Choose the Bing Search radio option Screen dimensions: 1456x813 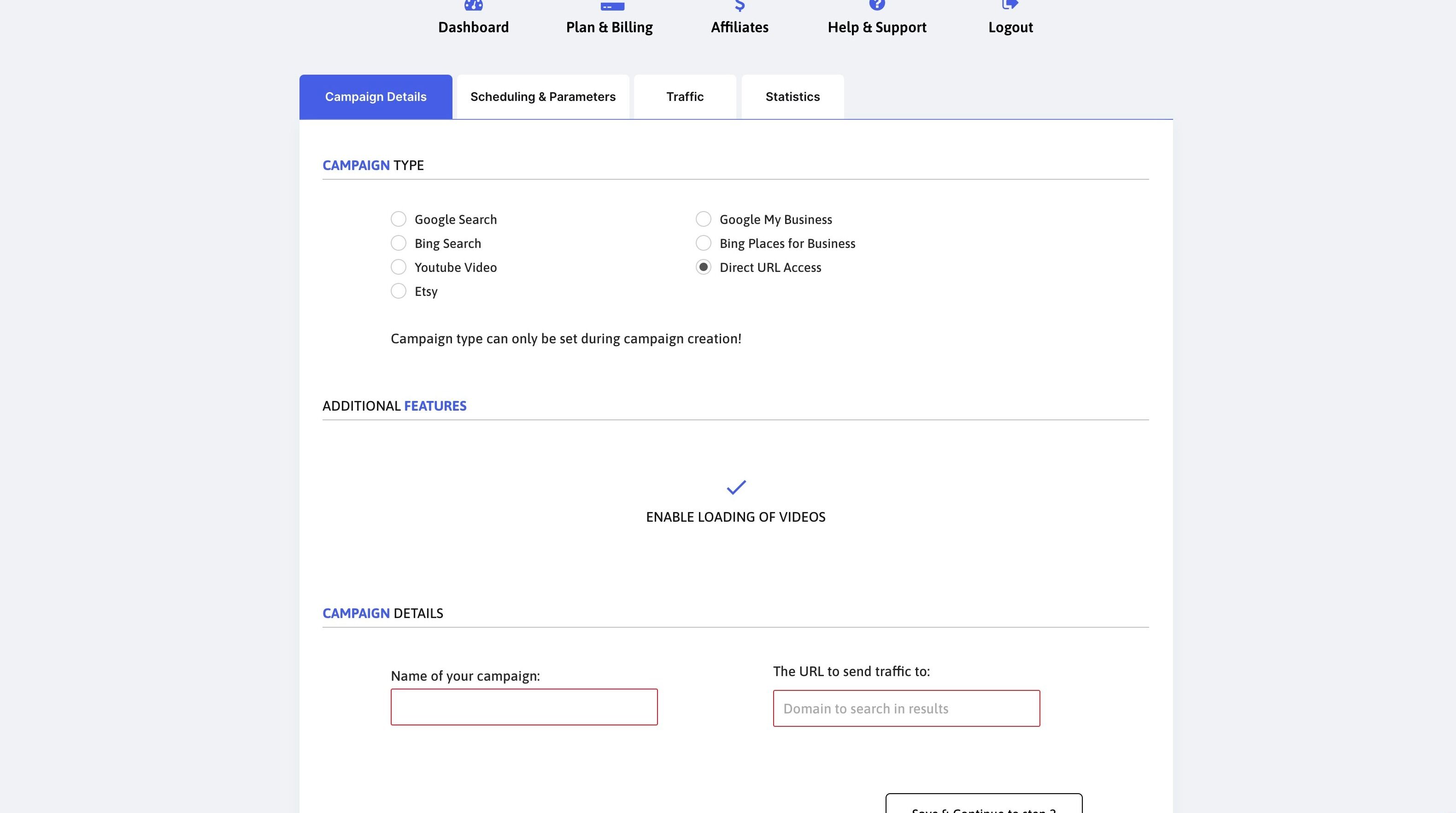399,243
